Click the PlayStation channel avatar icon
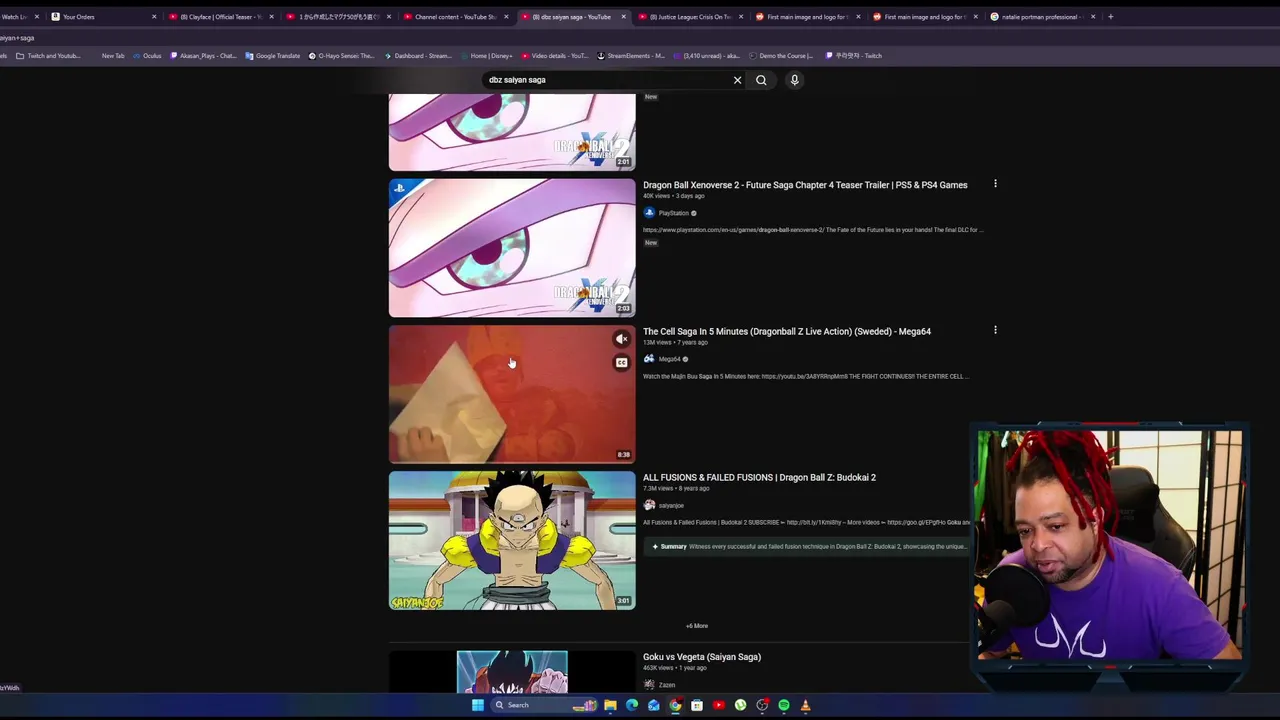Screen dimensions: 1280x720 tap(649, 213)
